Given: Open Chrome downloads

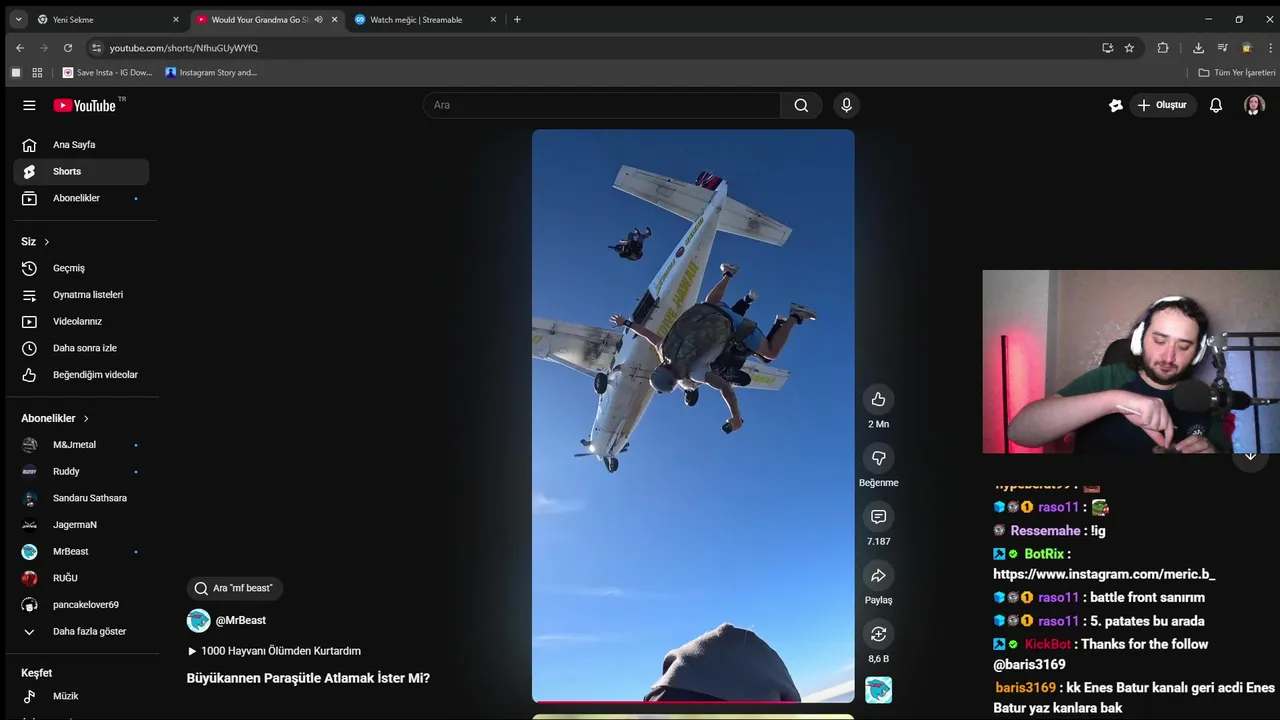Looking at the screenshot, I should tap(1198, 47).
